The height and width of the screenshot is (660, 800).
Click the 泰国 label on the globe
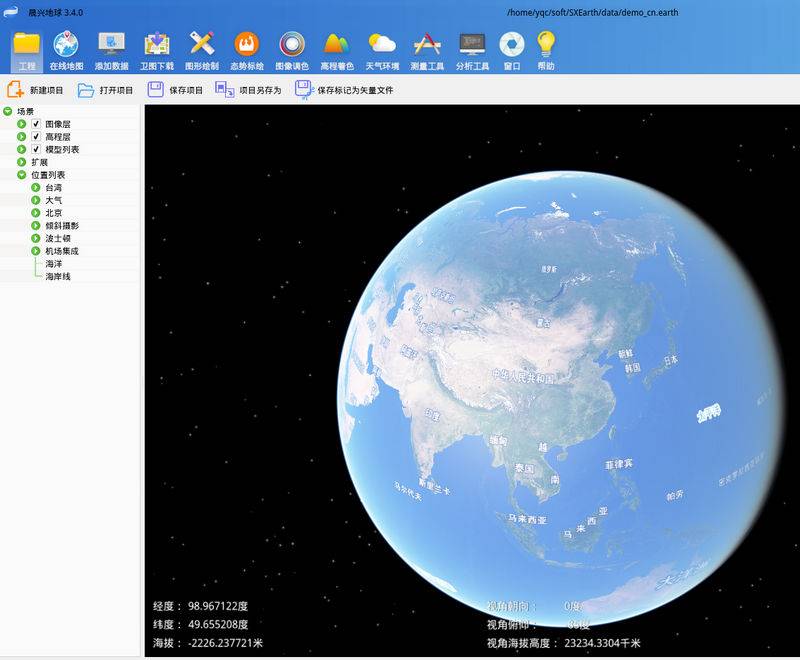[524, 468]
